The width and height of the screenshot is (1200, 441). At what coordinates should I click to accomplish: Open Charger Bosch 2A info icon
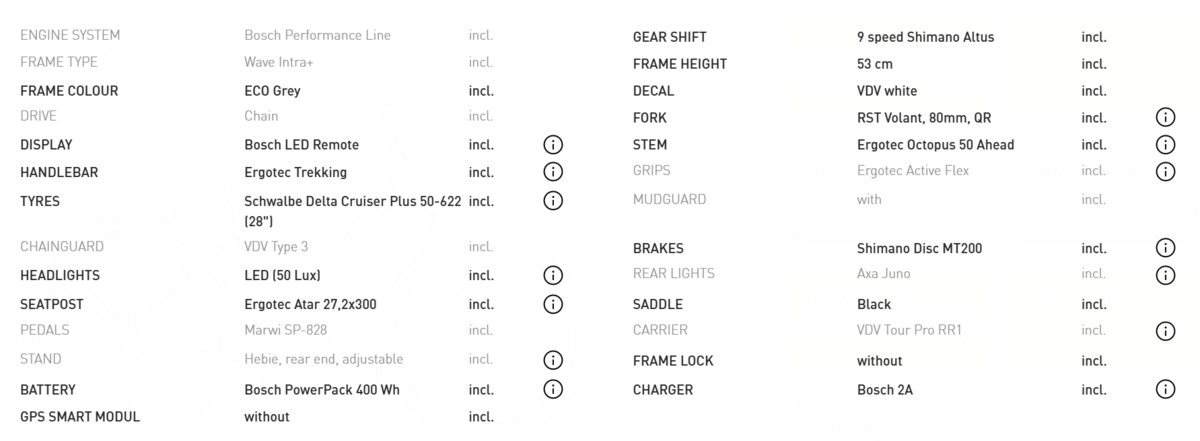point(1165,390)
